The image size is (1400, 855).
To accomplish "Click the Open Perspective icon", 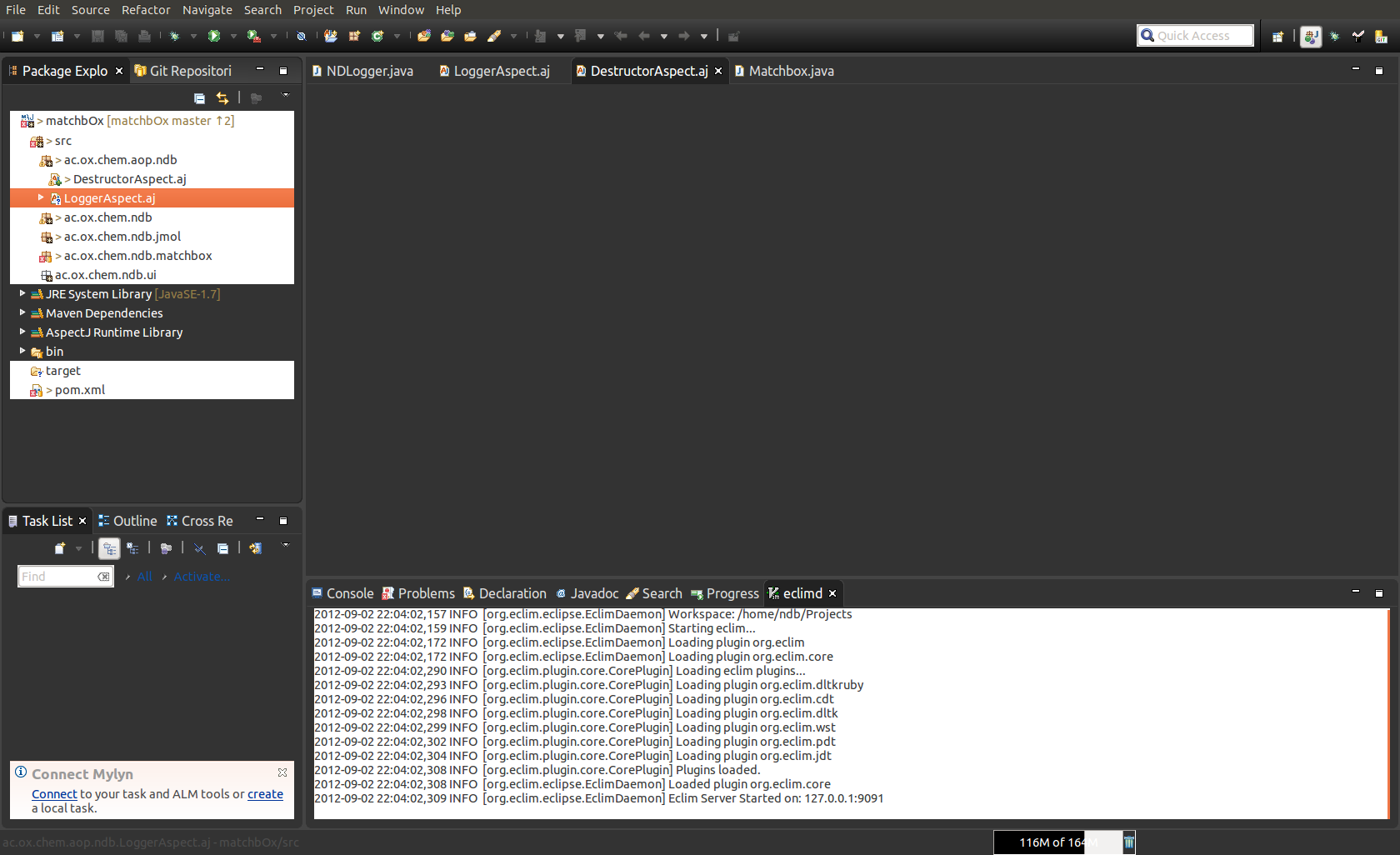I will tap(1279, 36).
